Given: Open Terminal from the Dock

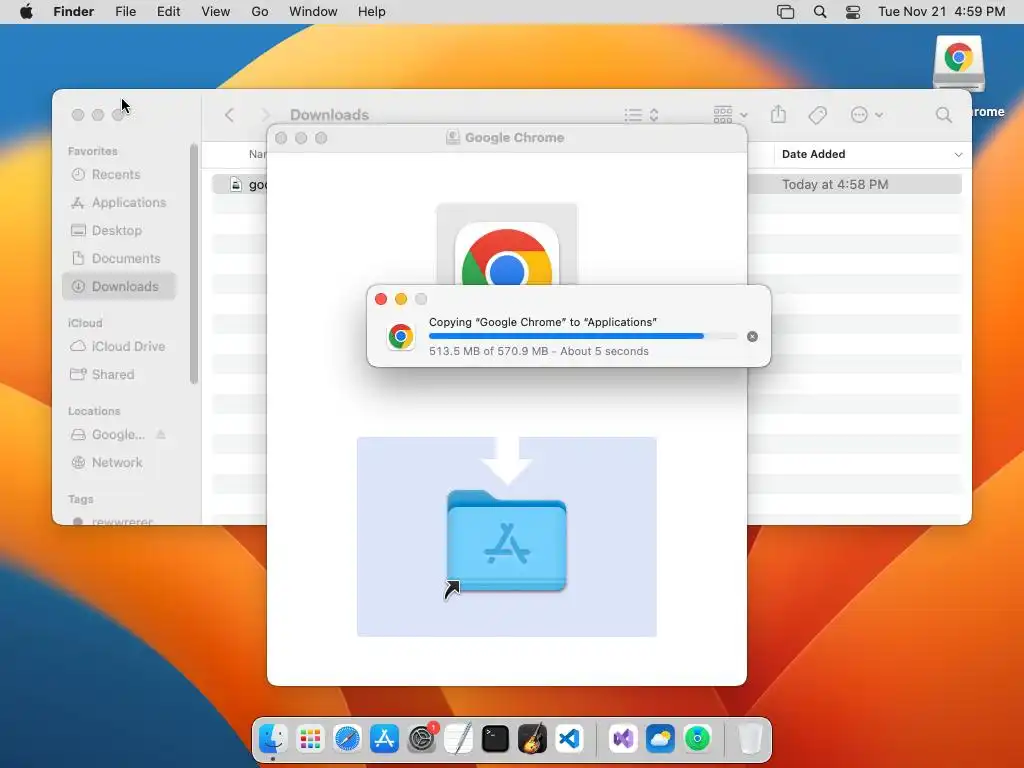Looking at the screenshot, I should point(495,739).
